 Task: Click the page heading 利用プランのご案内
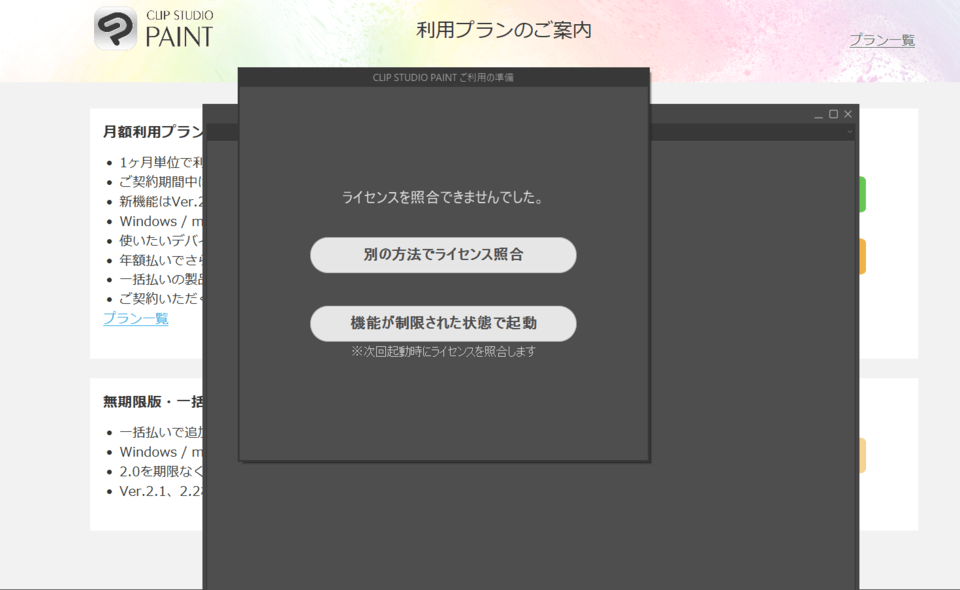click(x=504, y=30)
